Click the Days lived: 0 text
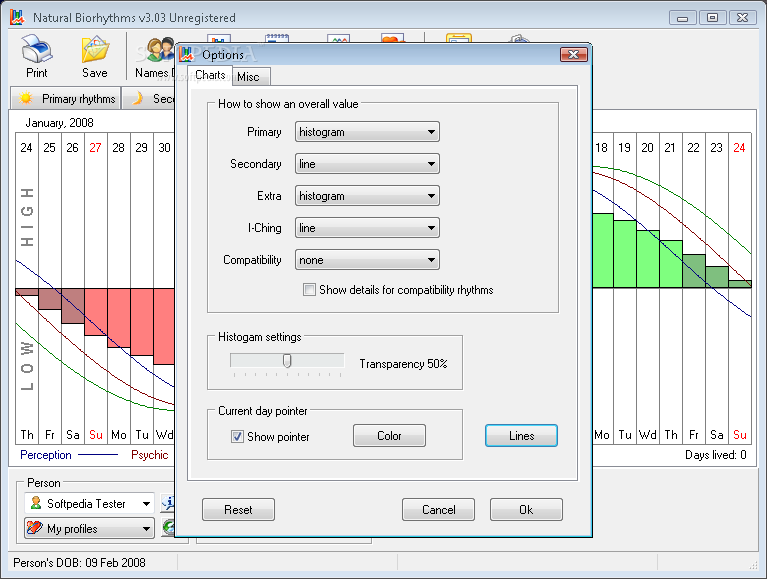Screen dimensions: 767x579 click(716, 455)
